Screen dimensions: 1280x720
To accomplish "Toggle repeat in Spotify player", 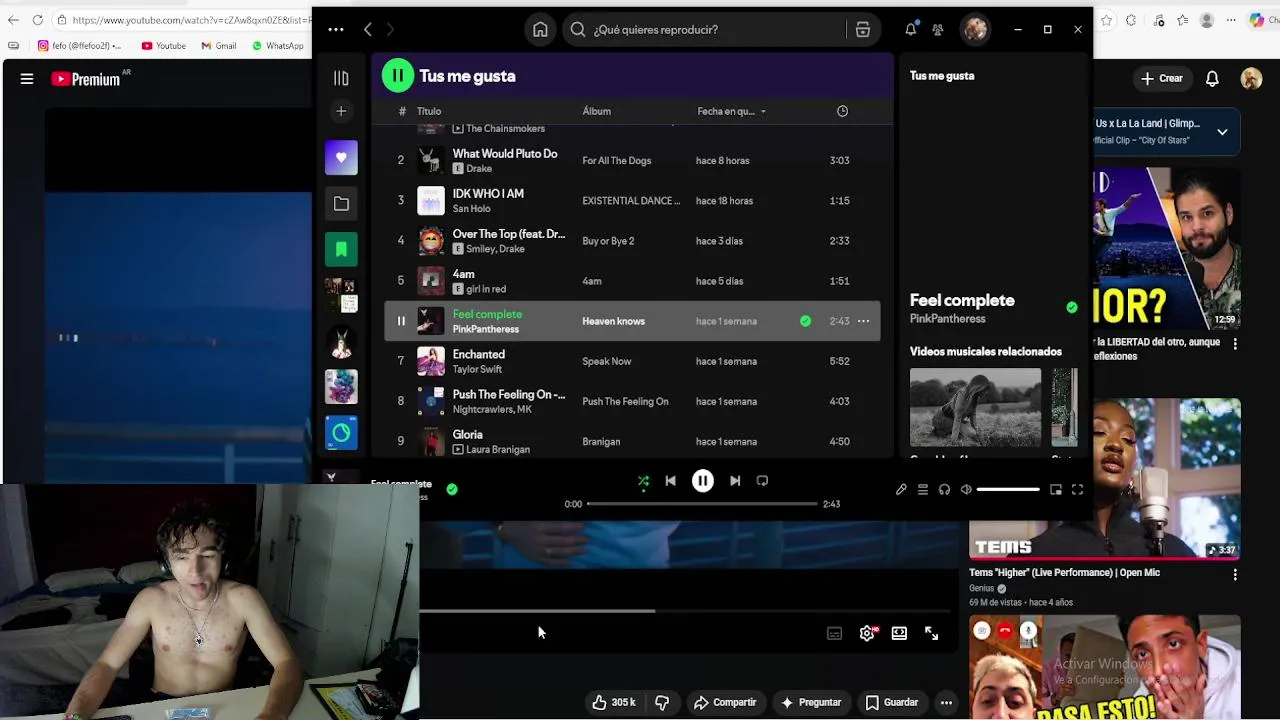I will 762,481.
